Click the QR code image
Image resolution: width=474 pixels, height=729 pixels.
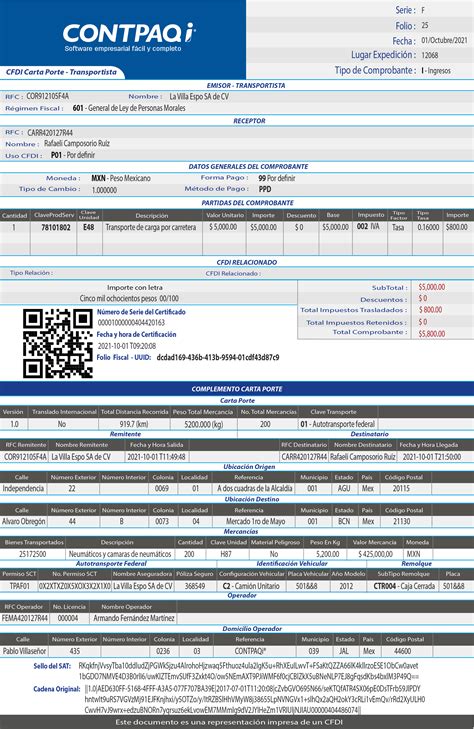coord(58,343)
